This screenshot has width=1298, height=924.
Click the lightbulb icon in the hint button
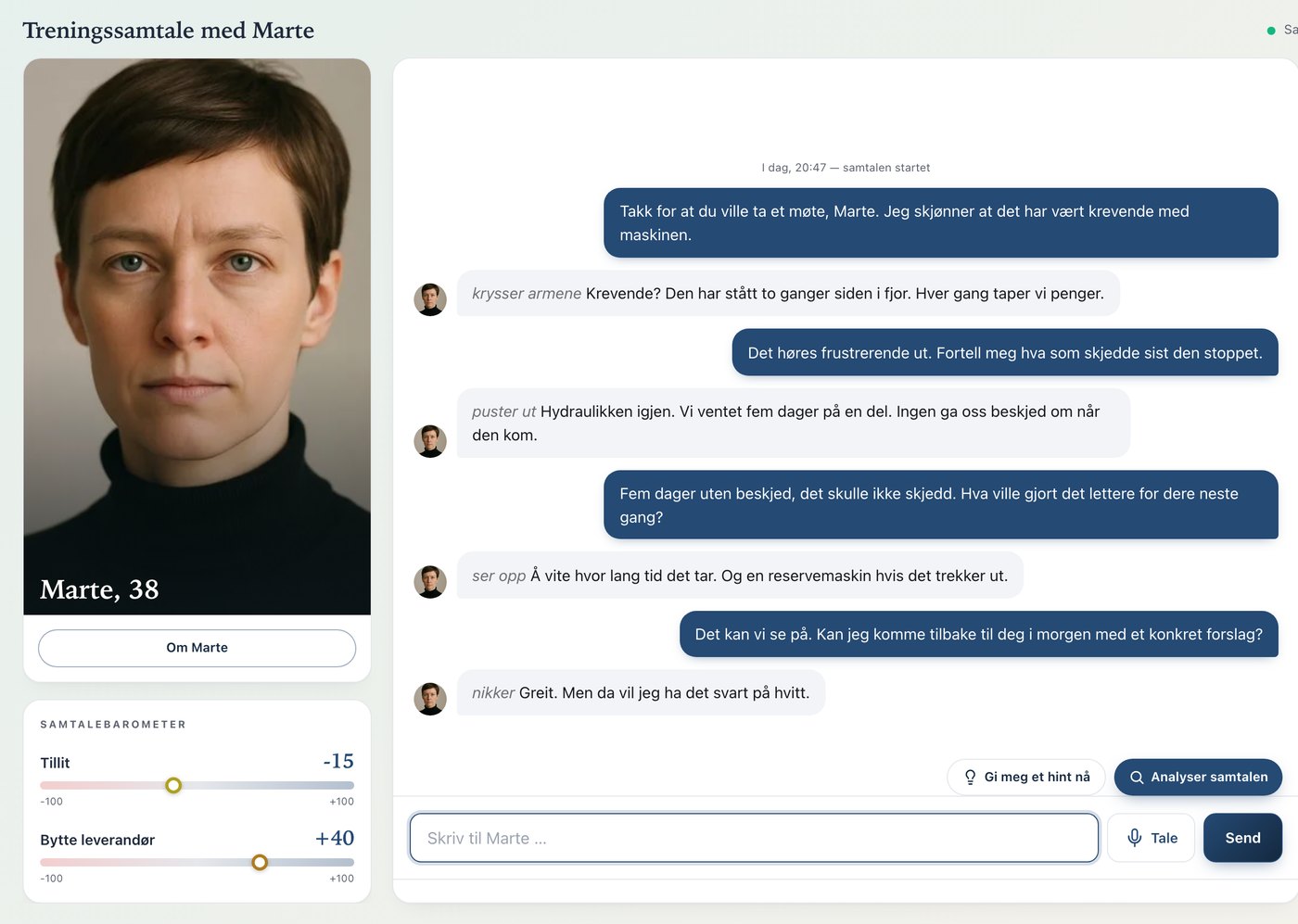pyautogui.click(x=970, y=778)
